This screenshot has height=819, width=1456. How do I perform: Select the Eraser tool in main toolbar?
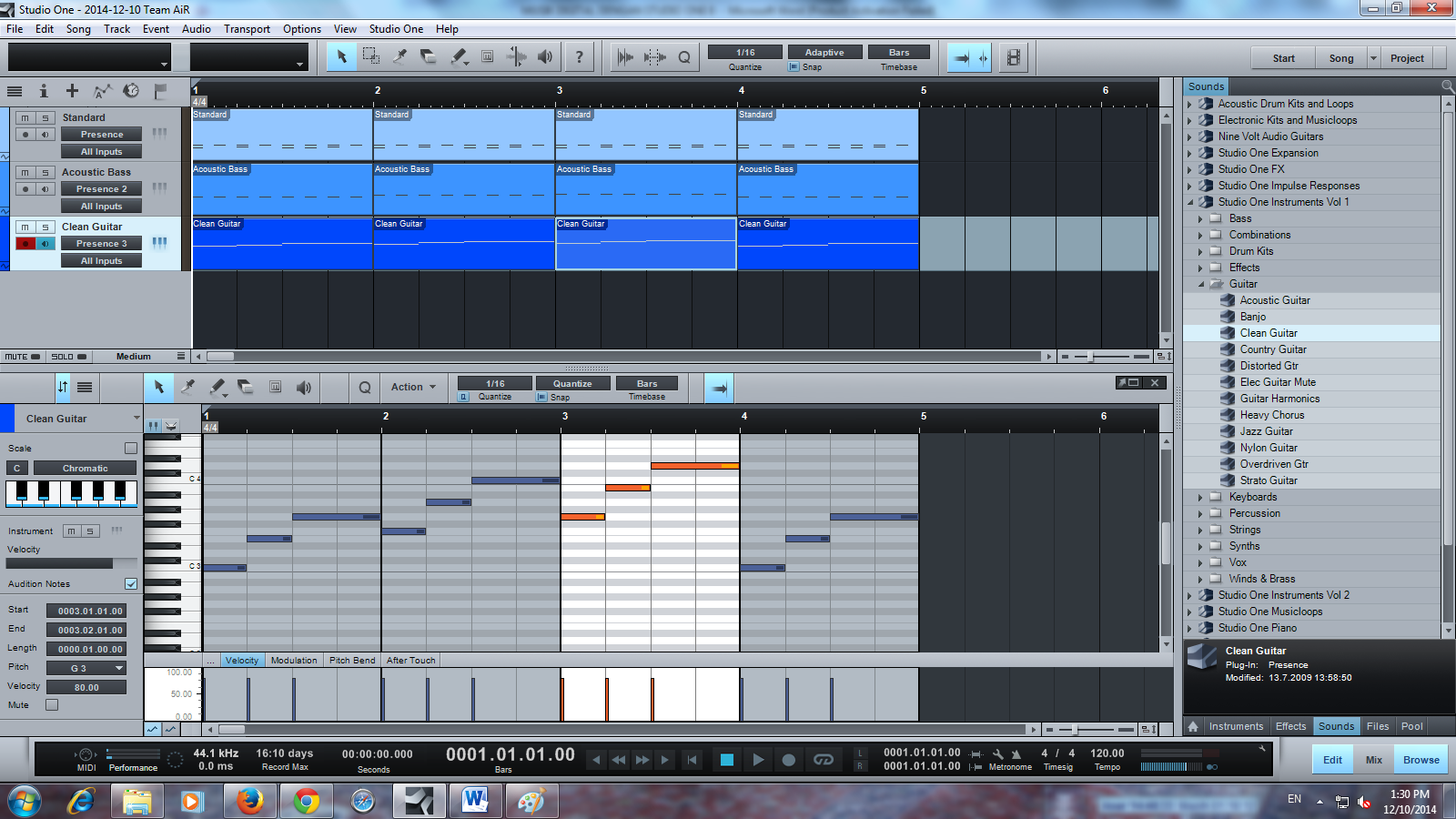click(429, 56)
